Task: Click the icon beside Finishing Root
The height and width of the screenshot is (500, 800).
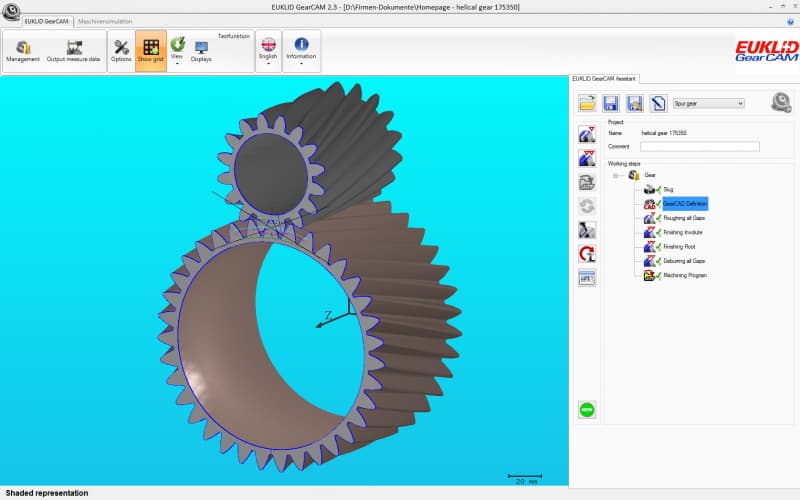Action: pos(649,246)
